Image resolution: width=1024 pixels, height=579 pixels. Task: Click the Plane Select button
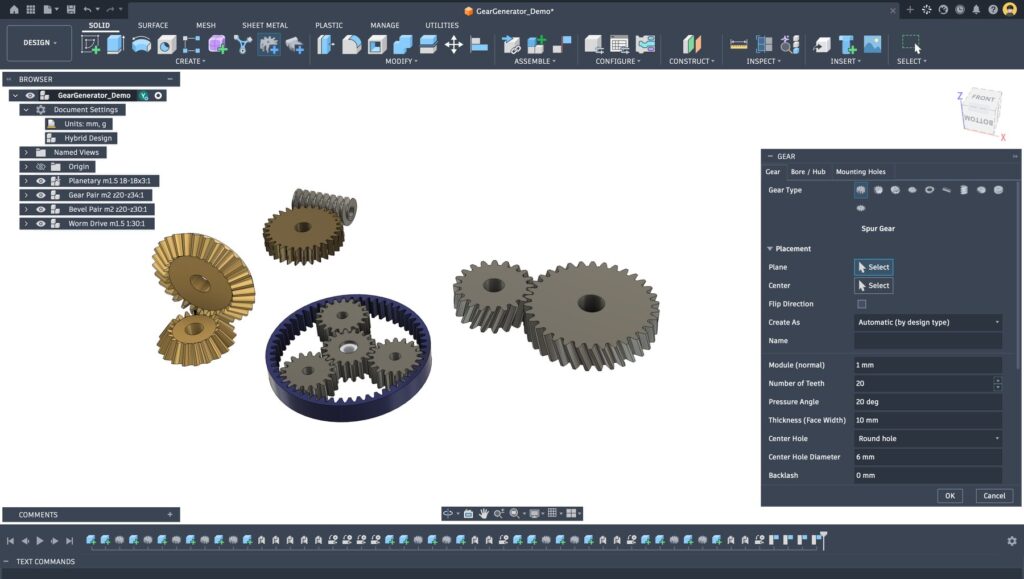pyautogui.click(x=874, y=267)
